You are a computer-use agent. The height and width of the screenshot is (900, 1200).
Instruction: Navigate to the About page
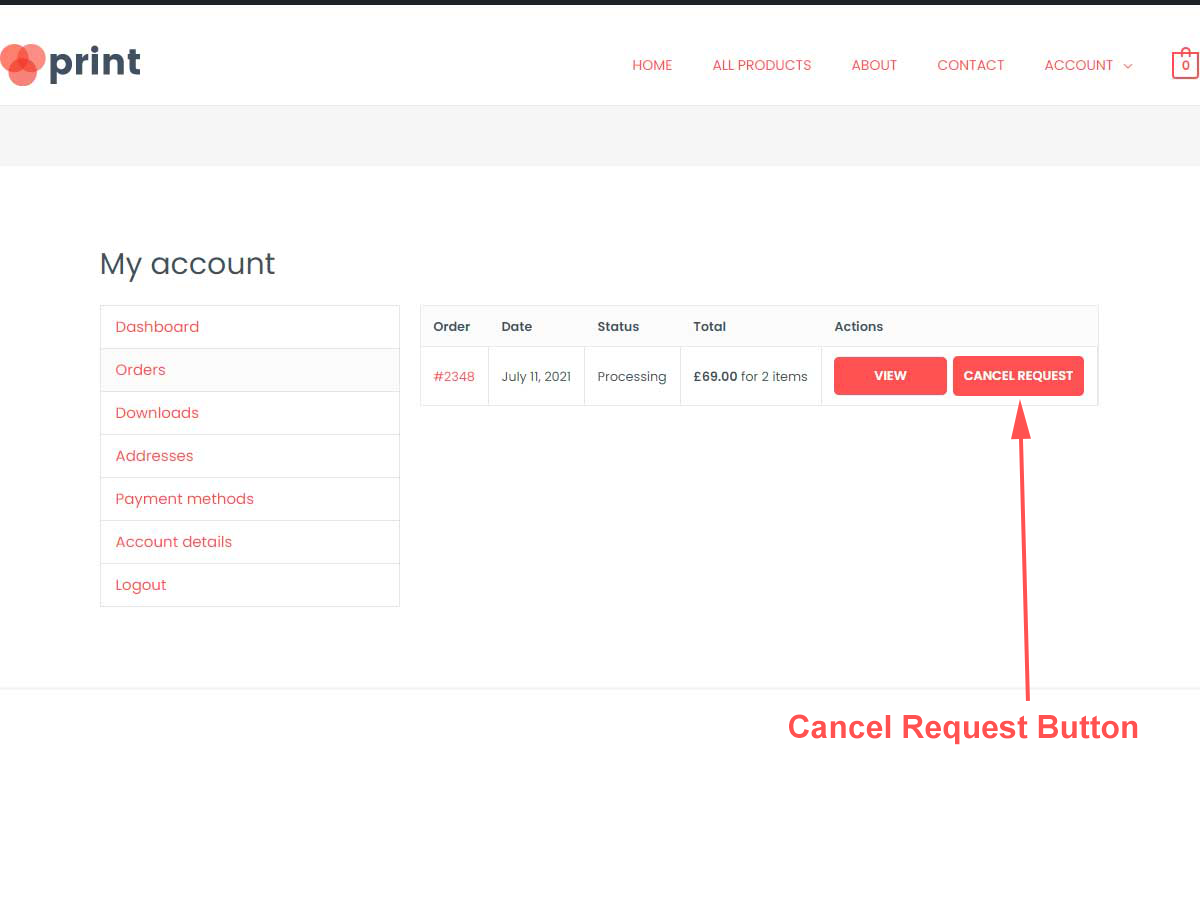tap(874, 65)
